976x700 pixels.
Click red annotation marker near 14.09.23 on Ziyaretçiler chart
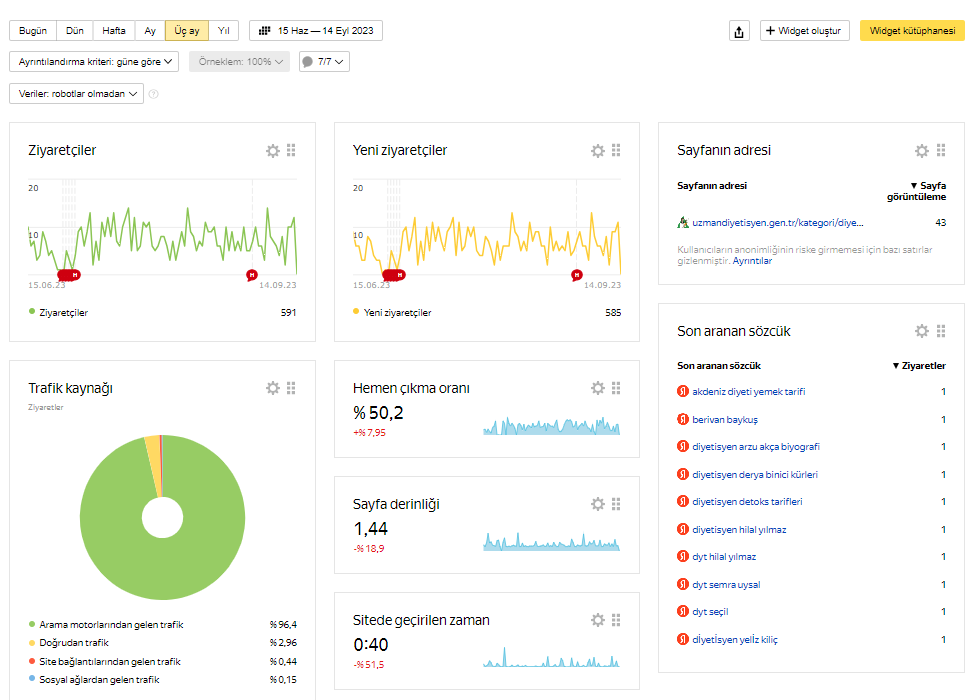(x=251, y=274)
